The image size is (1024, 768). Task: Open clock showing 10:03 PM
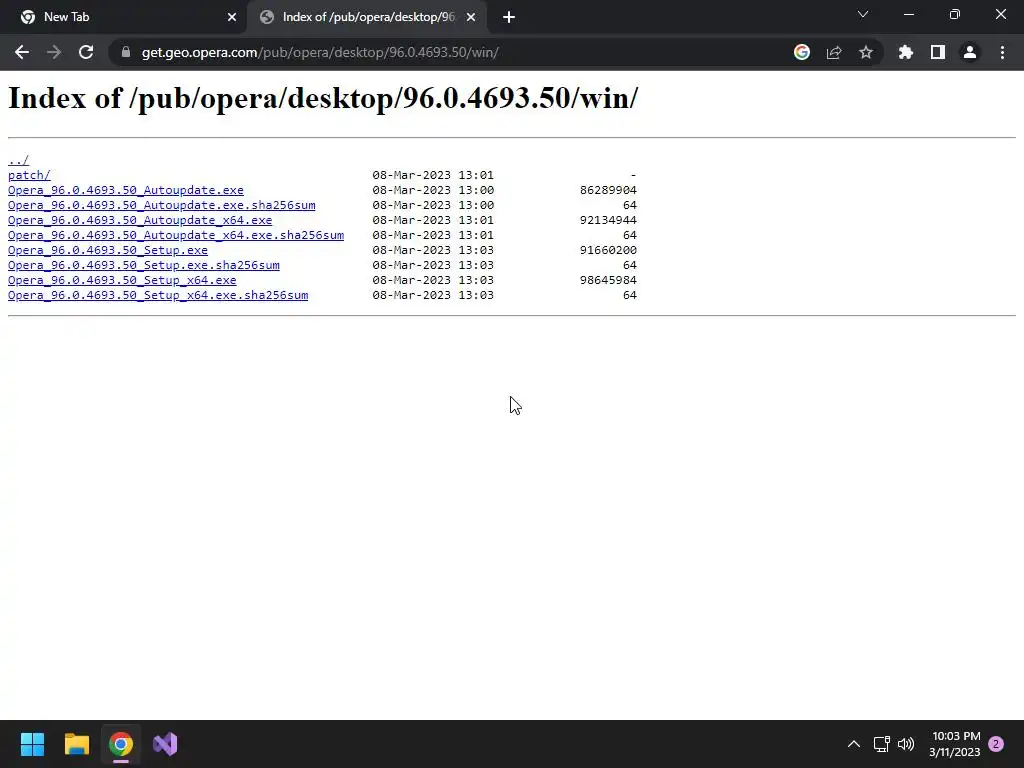[x=955, y=744]
